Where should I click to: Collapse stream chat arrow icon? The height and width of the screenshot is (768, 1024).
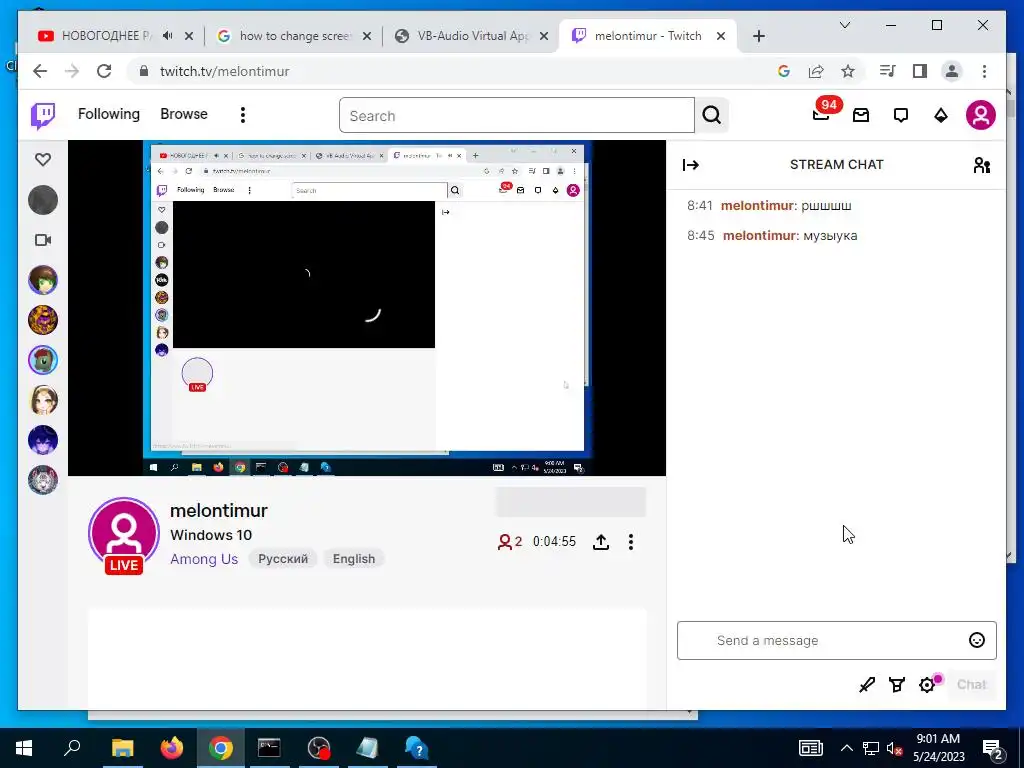point(691,165)
